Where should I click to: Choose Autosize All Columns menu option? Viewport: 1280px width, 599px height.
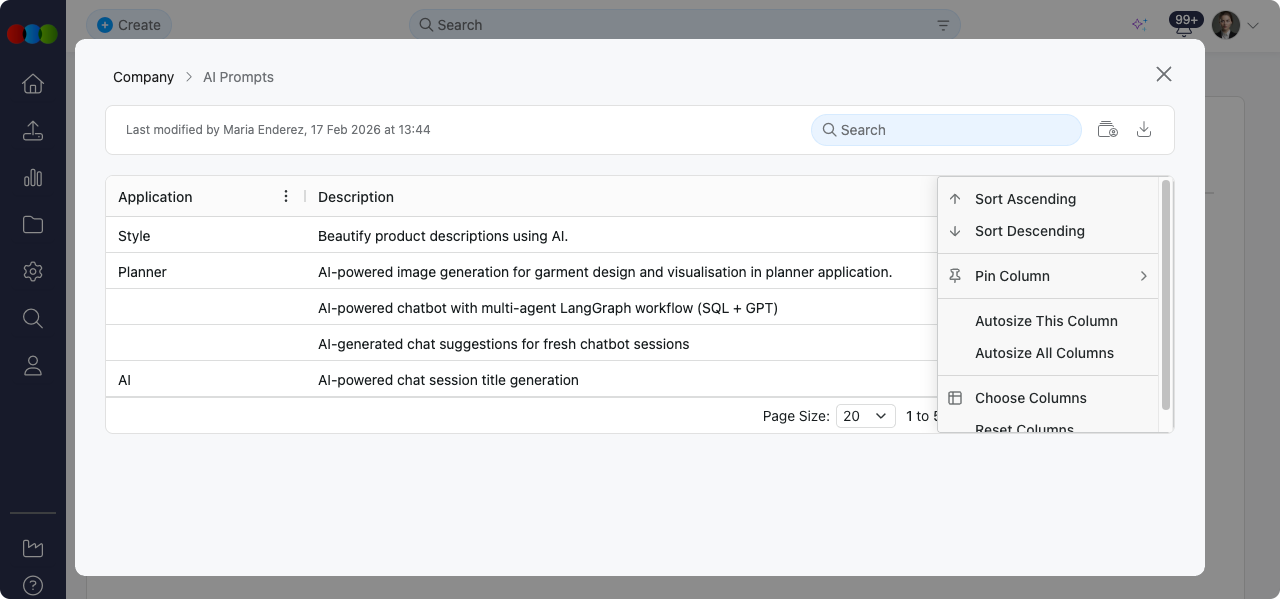click(x=1044, y=353)
